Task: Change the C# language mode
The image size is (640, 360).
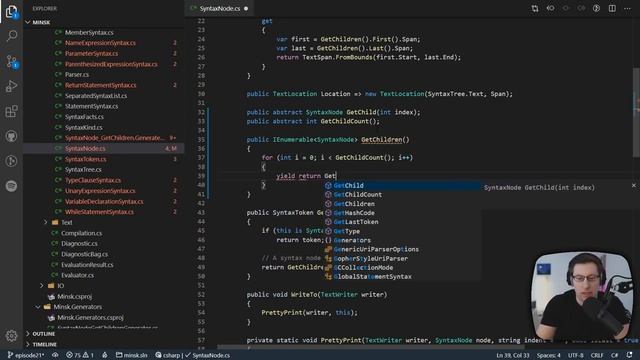Action: click(x=614, y=355)
